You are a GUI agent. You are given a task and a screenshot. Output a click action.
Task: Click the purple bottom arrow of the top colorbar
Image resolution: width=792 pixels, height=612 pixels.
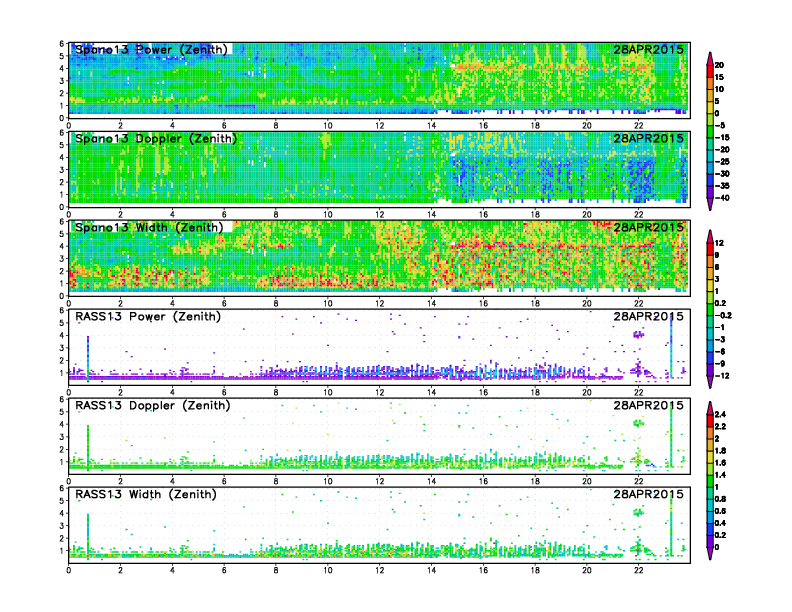[709, 203]
